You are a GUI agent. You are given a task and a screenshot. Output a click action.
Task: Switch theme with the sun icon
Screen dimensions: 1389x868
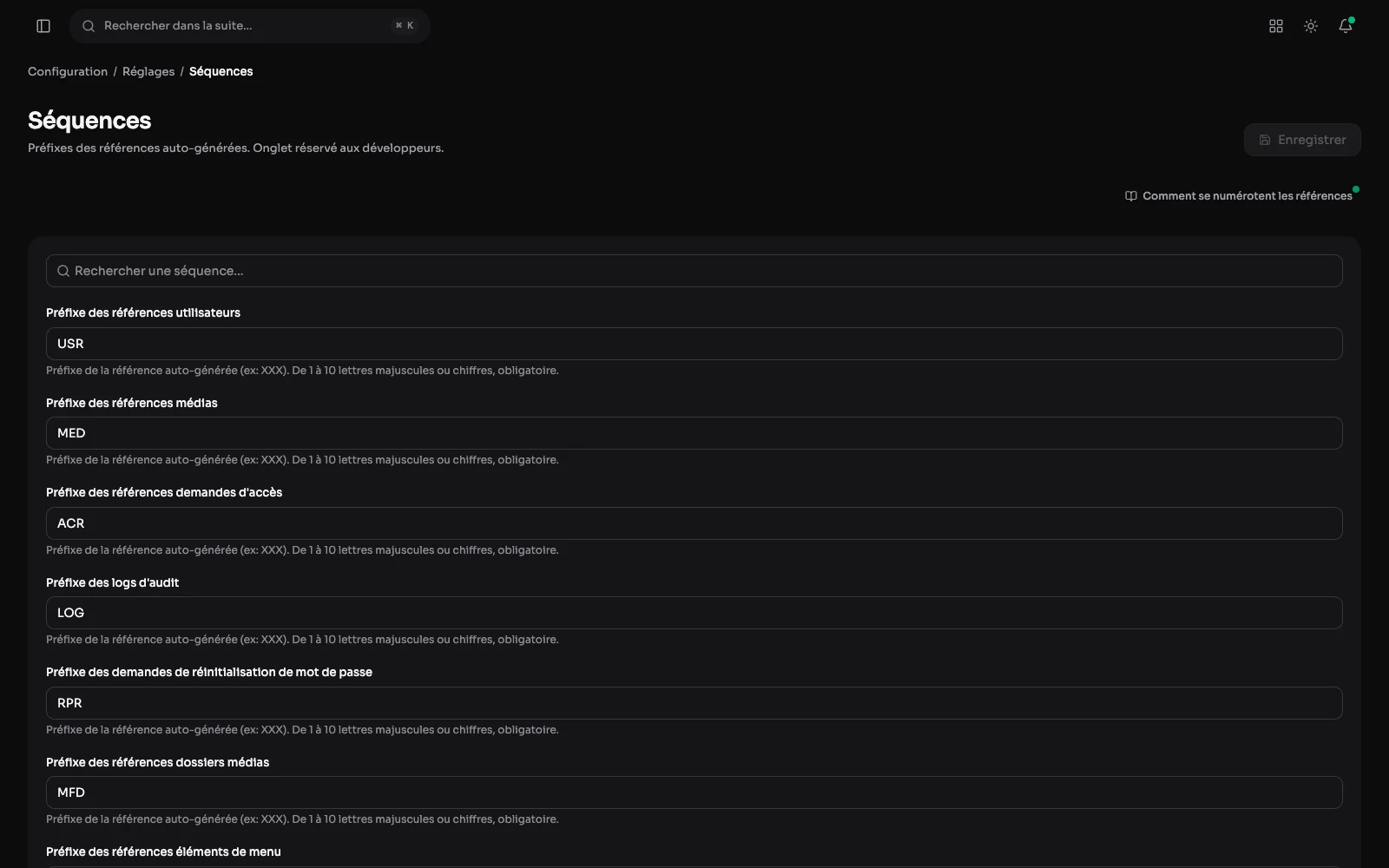[1311, 26]
